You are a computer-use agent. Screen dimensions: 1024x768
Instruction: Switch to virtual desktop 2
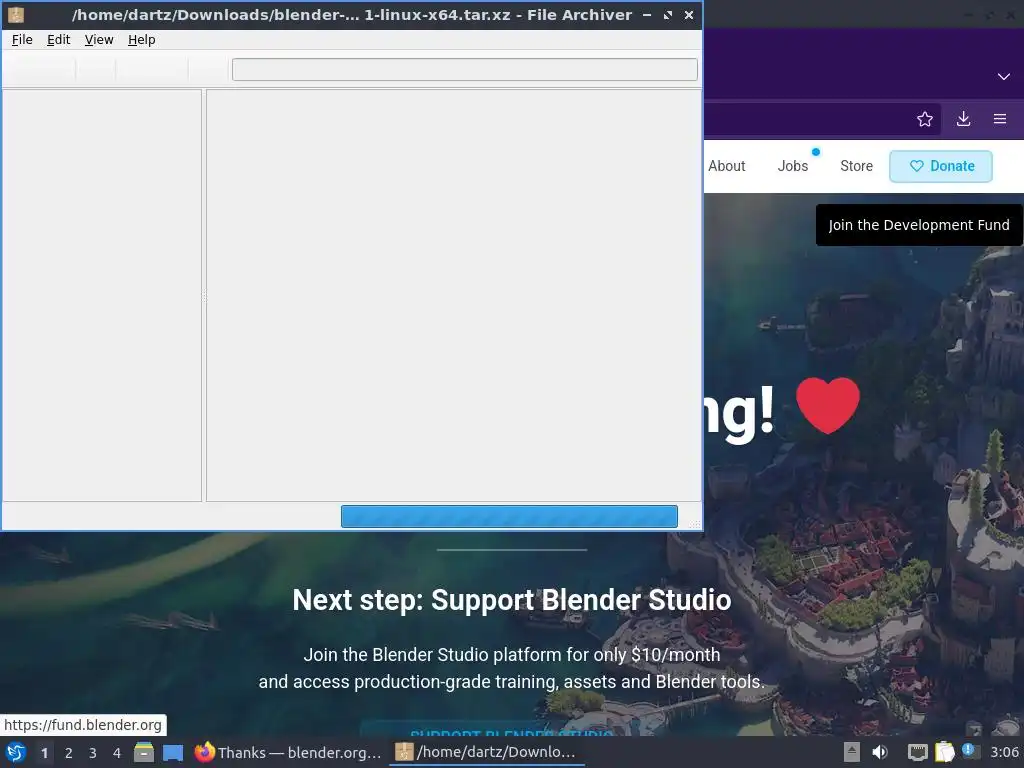click(69, 753)
